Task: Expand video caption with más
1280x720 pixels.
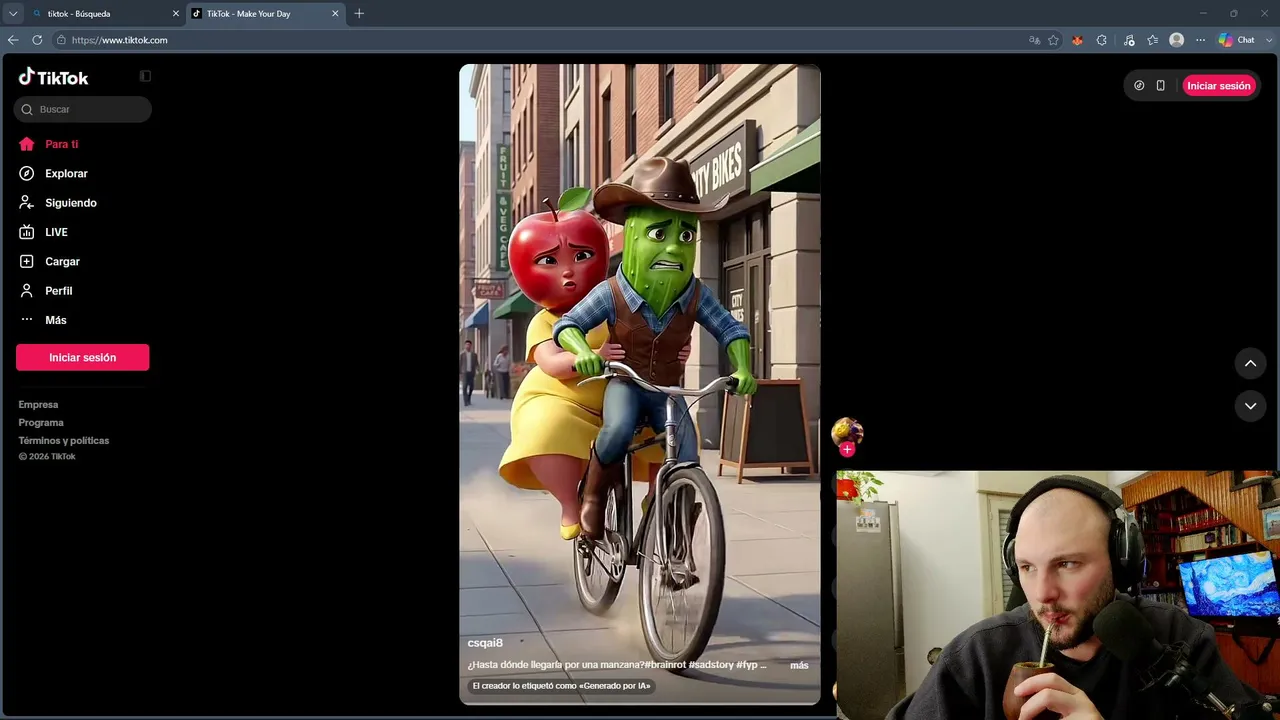Action: 799,665
